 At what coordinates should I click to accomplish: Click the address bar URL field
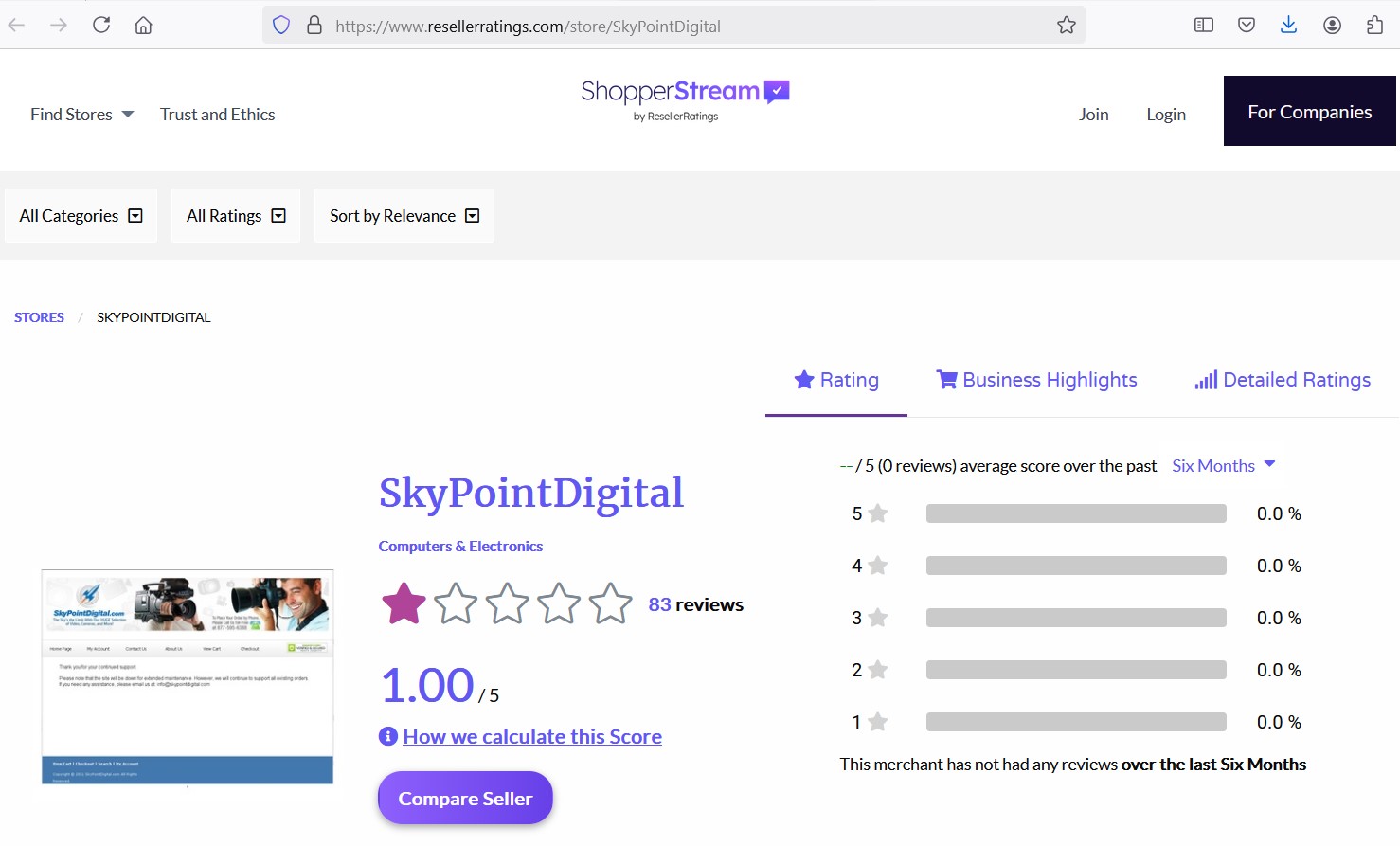tap(673, 26)
